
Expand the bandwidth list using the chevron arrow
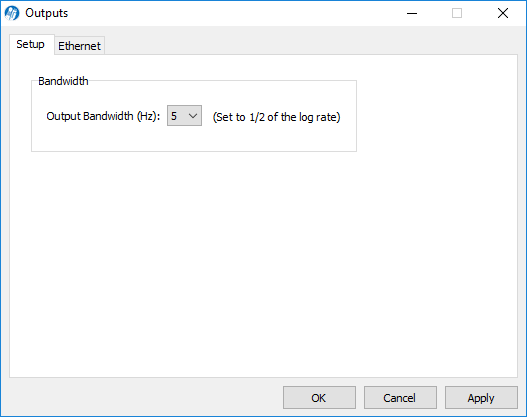pyautogui.click(x=193, y=116)
